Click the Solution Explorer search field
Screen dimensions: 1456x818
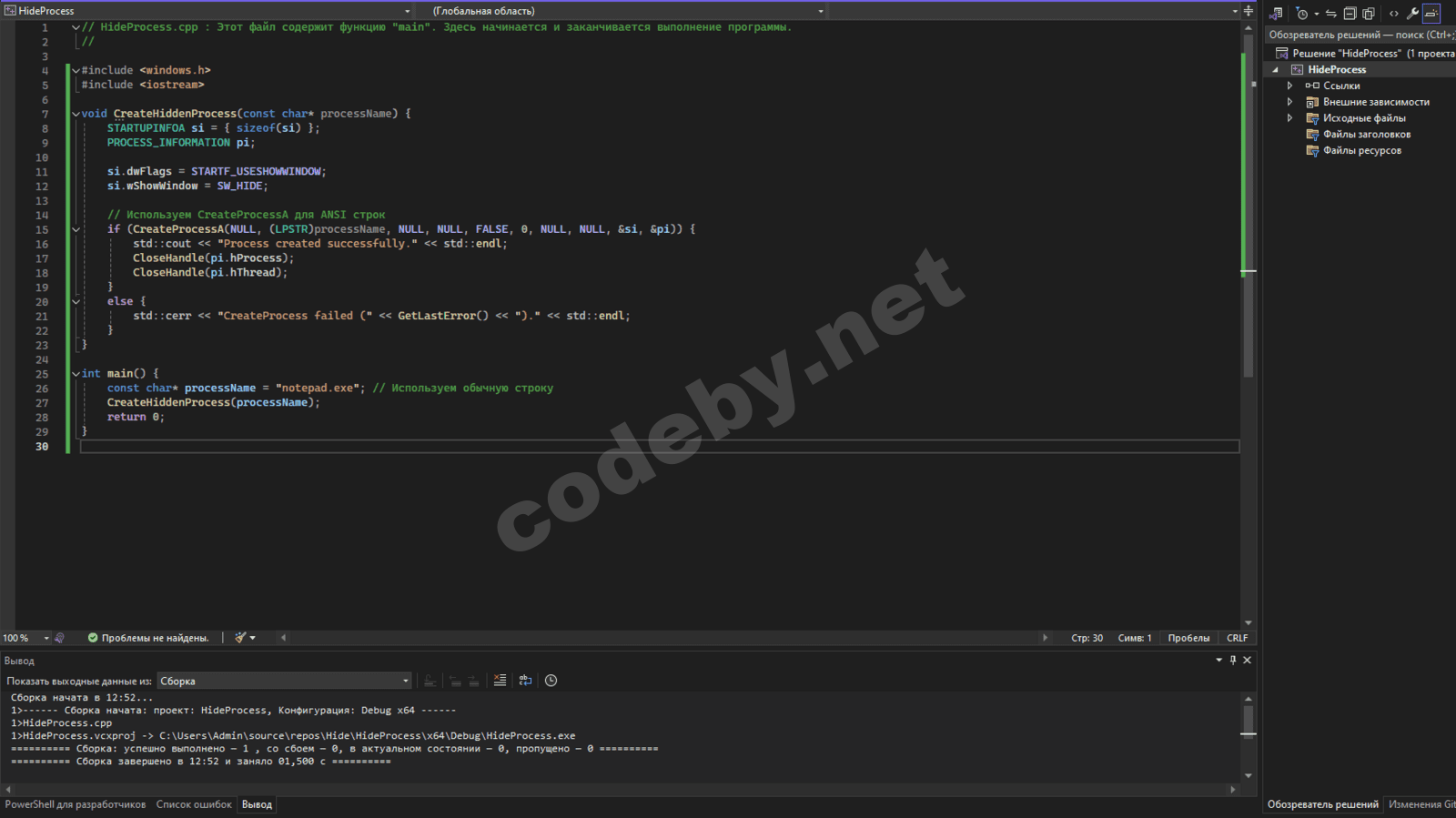tap(1360, 35)
